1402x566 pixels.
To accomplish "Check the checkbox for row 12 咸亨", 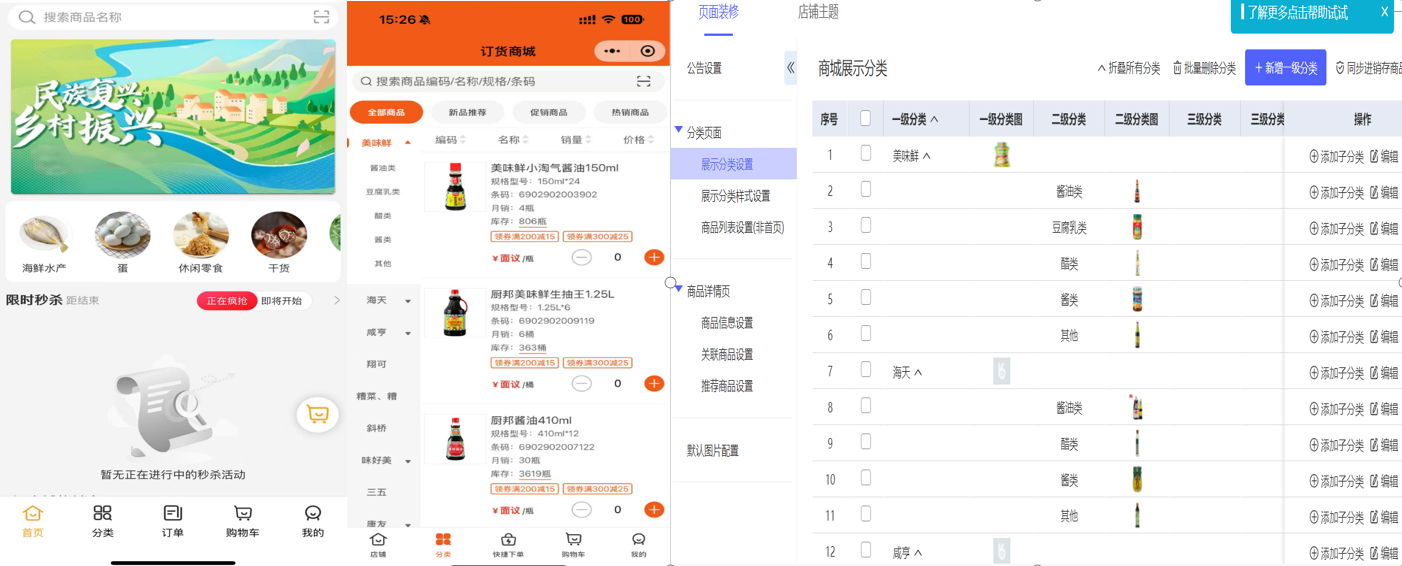I will [866, 551].
